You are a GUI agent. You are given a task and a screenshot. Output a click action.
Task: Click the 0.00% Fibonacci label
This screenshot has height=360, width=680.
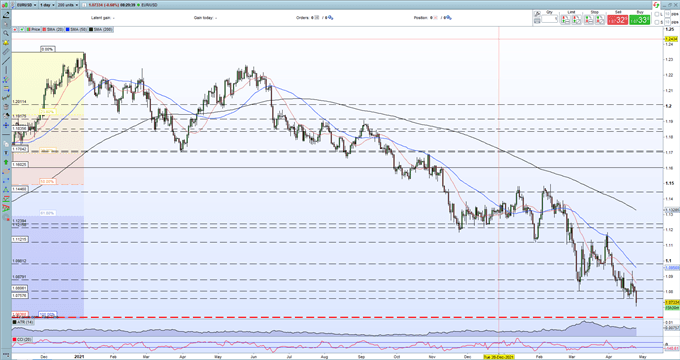pyautogui.click(x=47, y=49)
